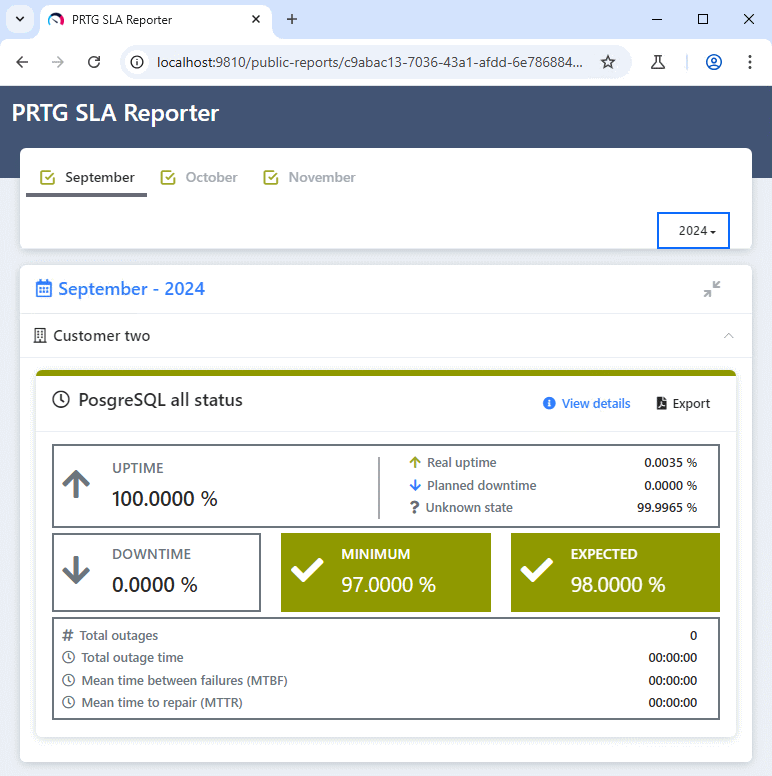Open the 2024 year dropdown

point(693,231)
